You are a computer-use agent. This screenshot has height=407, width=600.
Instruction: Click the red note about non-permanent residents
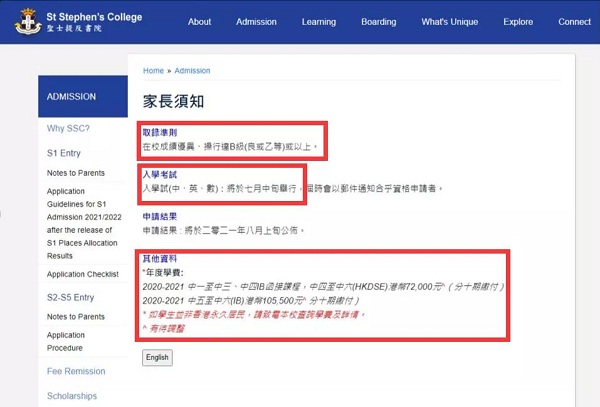point(254,315)
